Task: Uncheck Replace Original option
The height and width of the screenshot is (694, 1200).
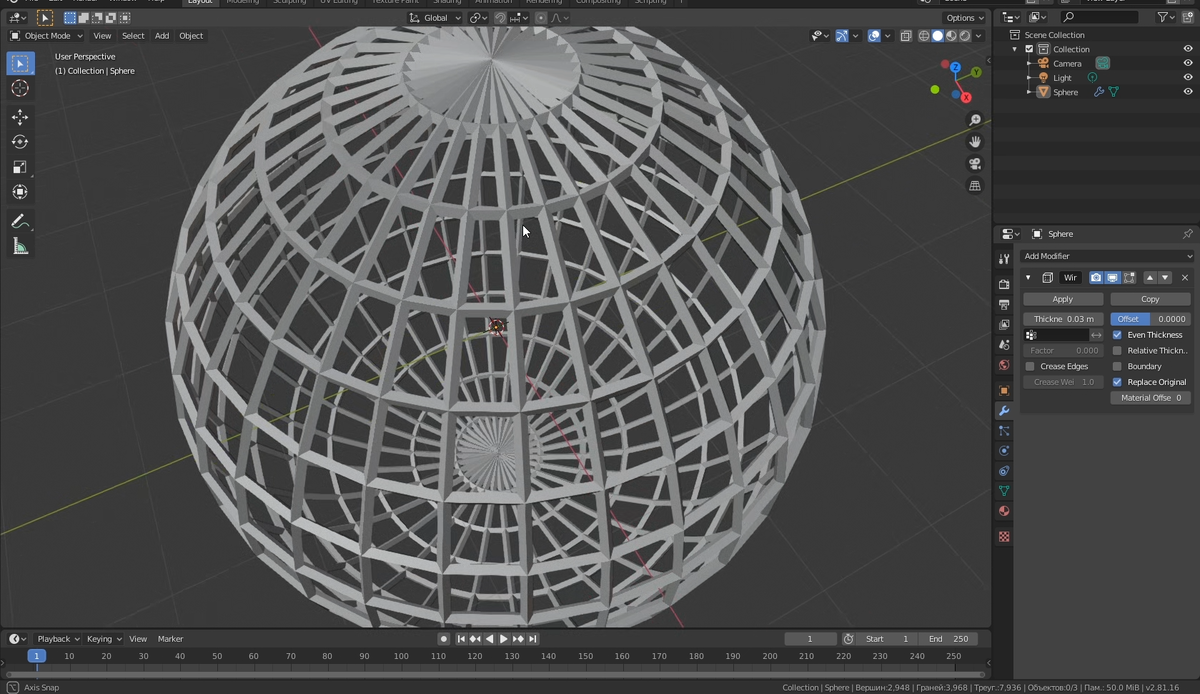Action: point(1117,382)
